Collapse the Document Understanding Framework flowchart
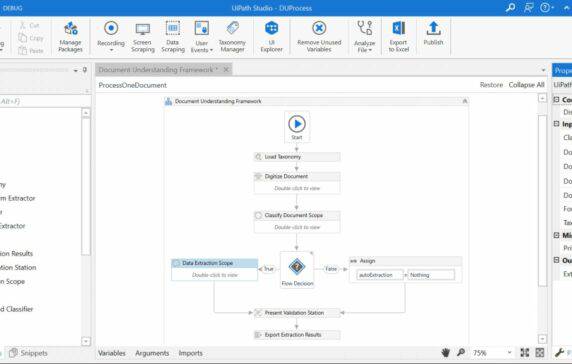The height and width of the screenshot is (364, 572). (465, 101)
